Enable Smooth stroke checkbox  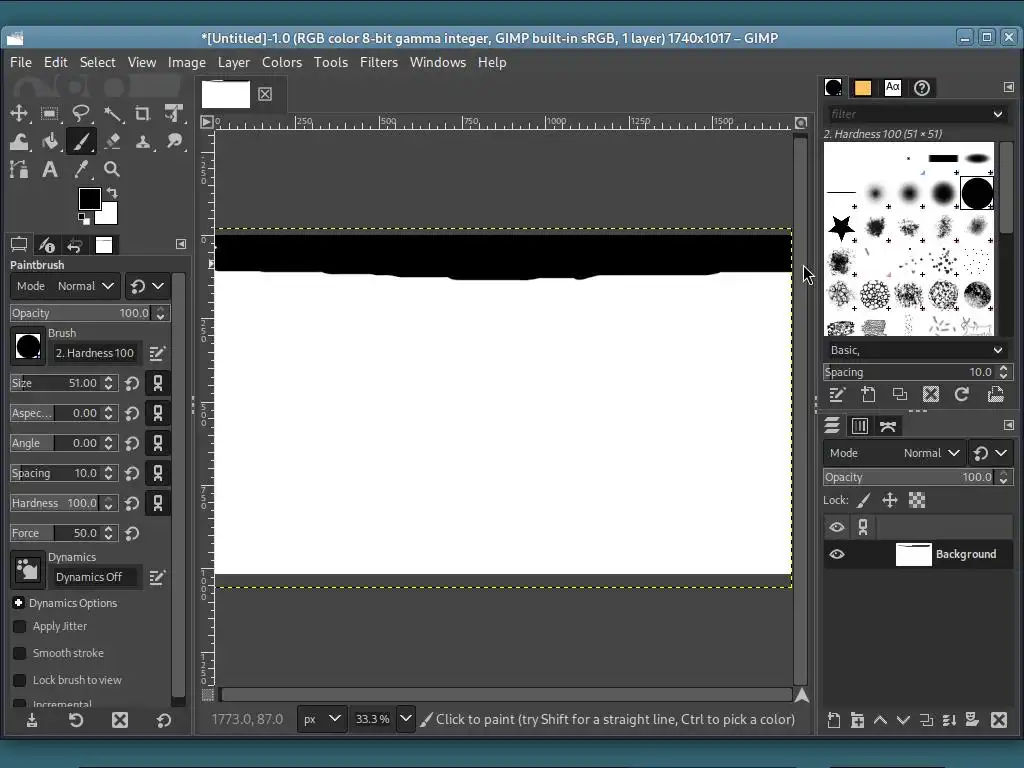click(x=20, y=653)
